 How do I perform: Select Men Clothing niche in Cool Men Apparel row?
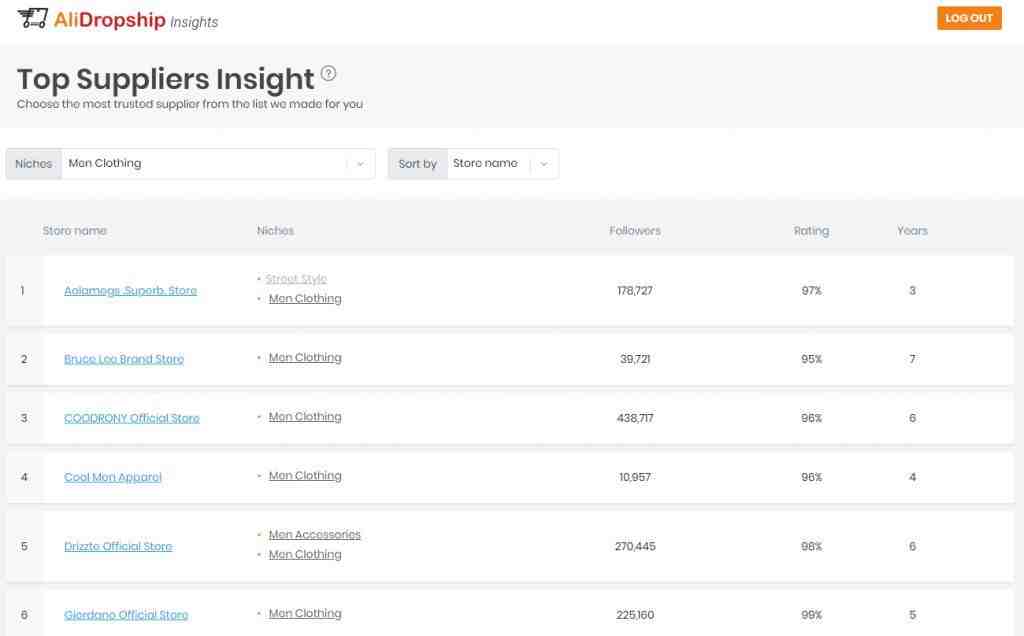(305, 476)
